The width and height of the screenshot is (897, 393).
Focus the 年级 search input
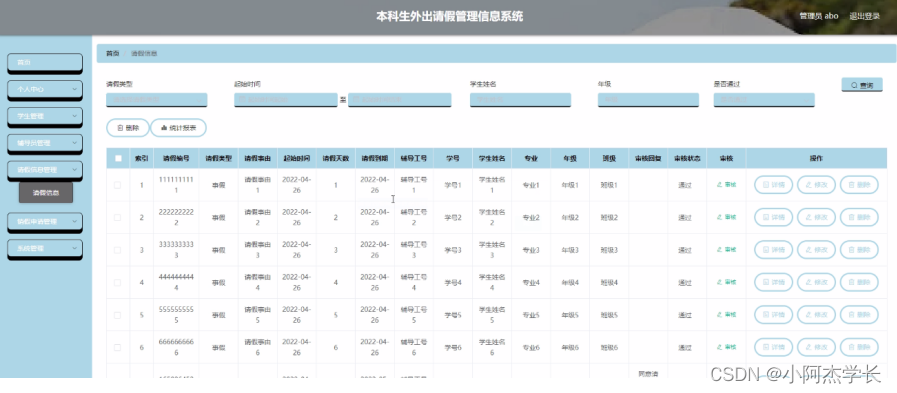[648, 100]
